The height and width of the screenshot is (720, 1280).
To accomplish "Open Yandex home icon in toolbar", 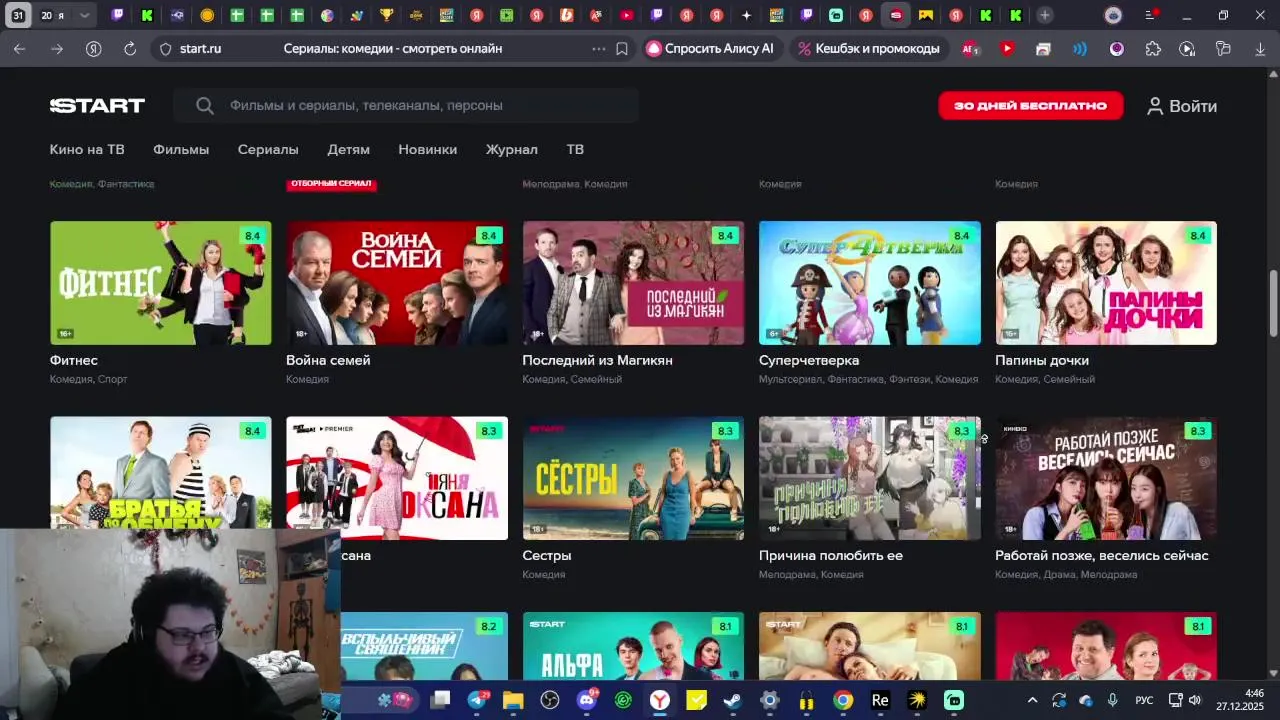I will pos(93,49).
